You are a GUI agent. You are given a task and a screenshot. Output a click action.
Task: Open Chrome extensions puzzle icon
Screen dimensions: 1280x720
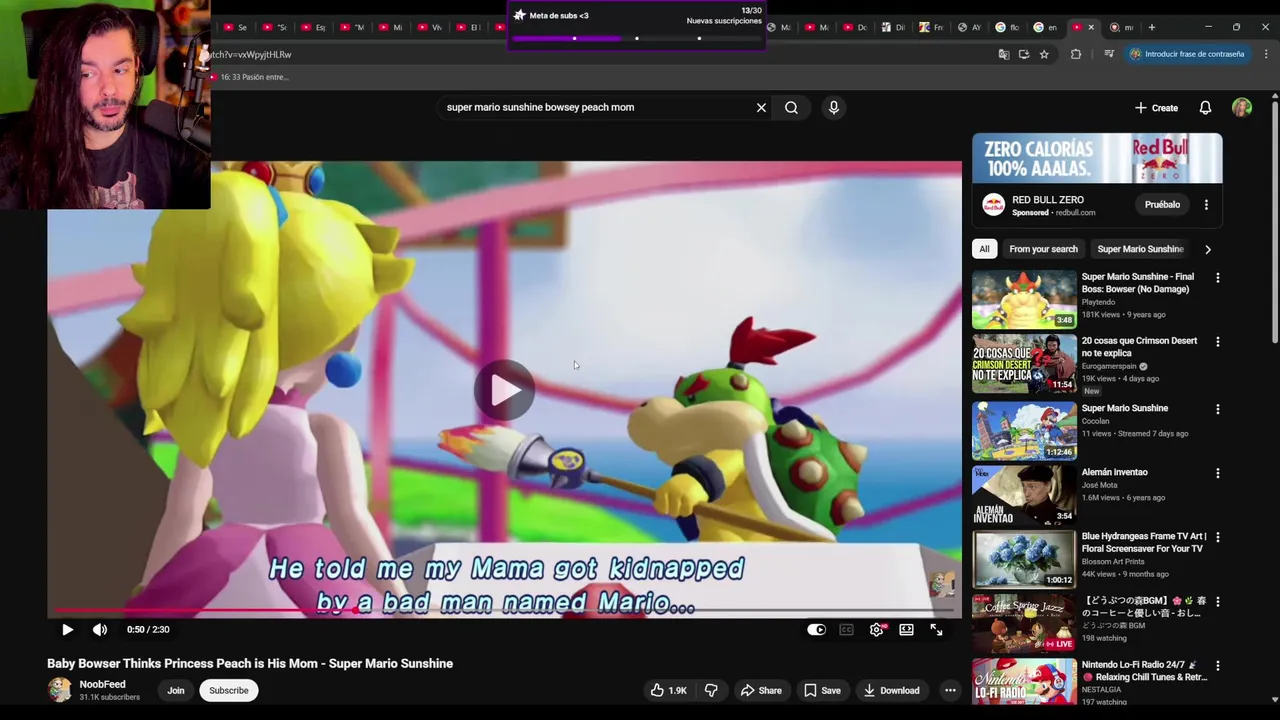click(1076, 54)
